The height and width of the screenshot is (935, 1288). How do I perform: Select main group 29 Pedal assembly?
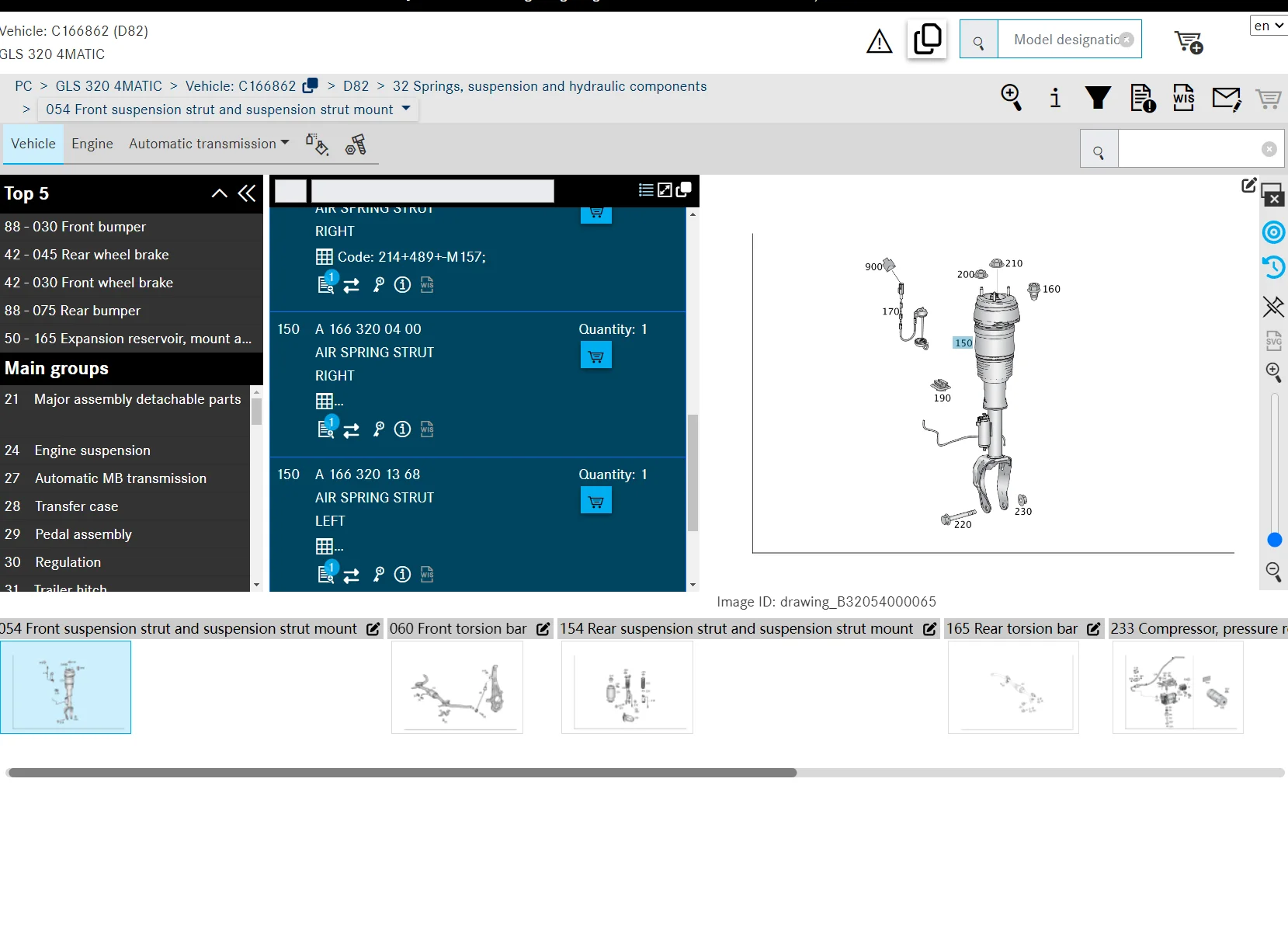125,534
